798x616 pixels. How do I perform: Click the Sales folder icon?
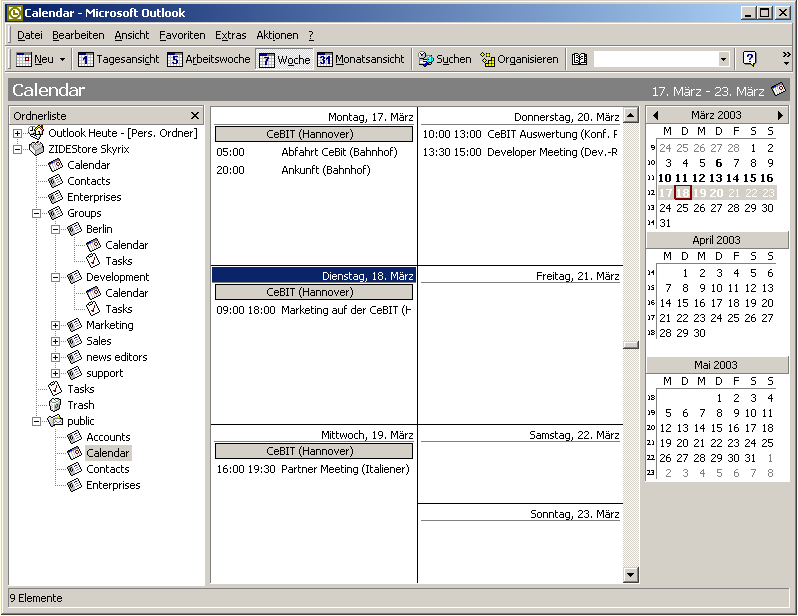(74, 341)
